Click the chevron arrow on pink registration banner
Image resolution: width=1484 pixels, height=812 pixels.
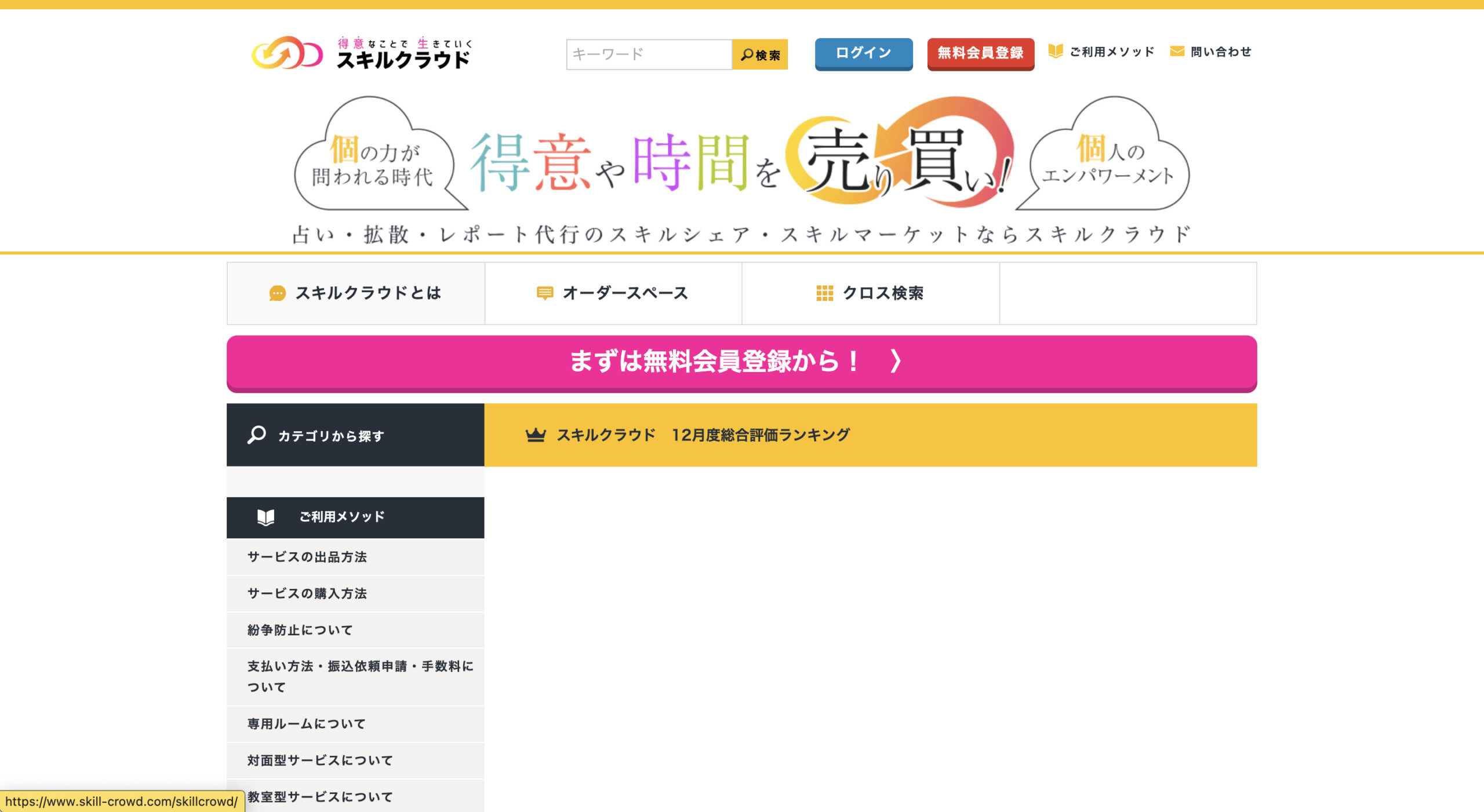click(896, 361)
